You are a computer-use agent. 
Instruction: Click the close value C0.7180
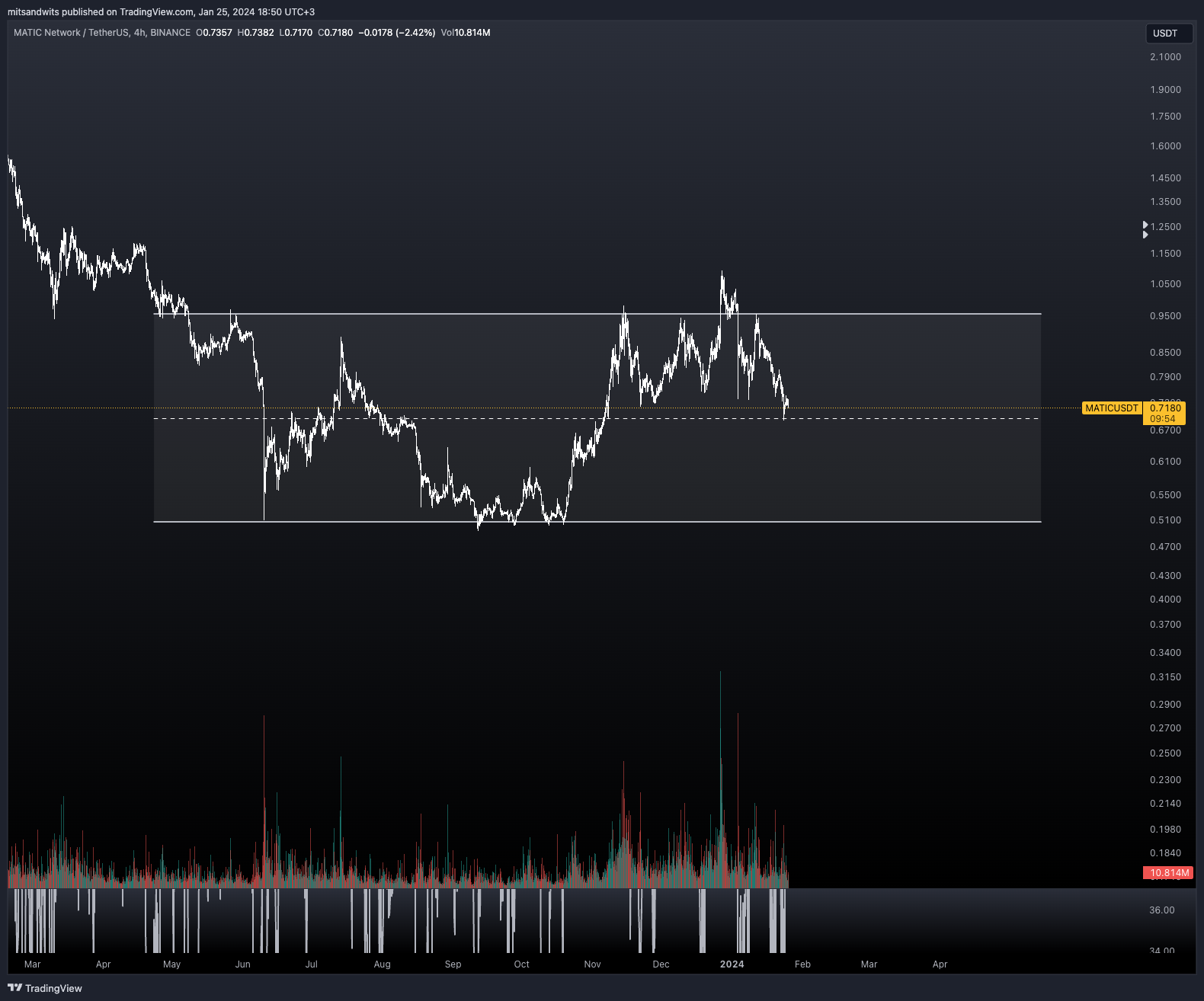335,33
